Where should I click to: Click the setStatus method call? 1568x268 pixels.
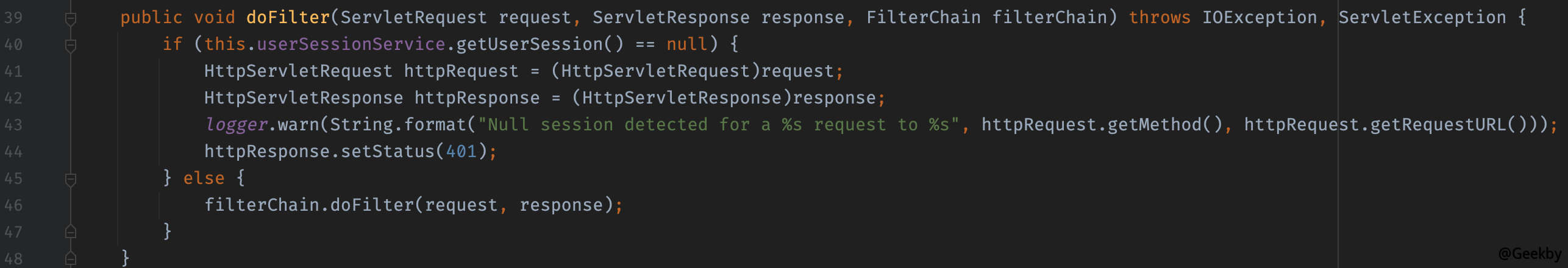(x=387, y=152)
